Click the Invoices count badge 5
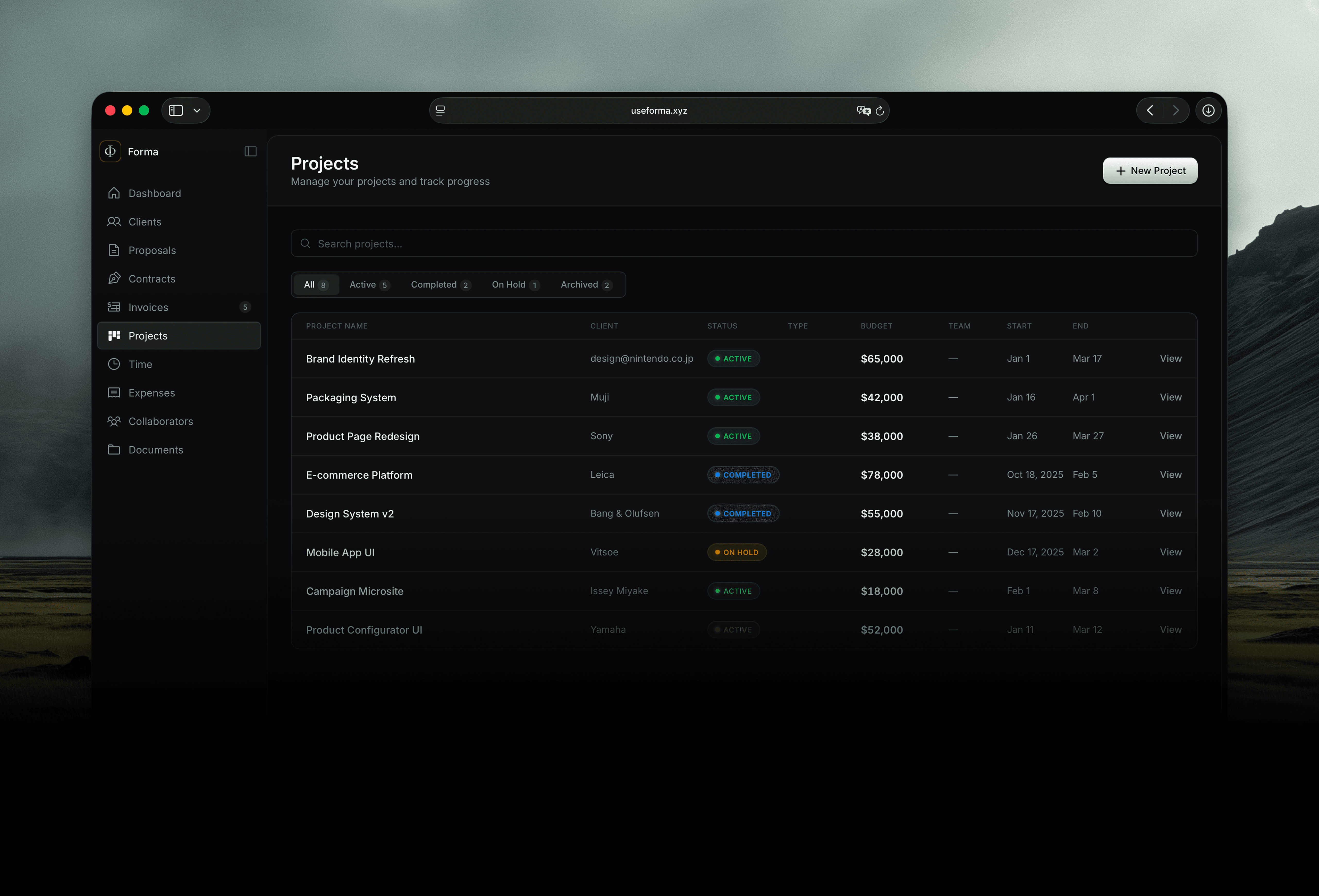 [245, 307]
